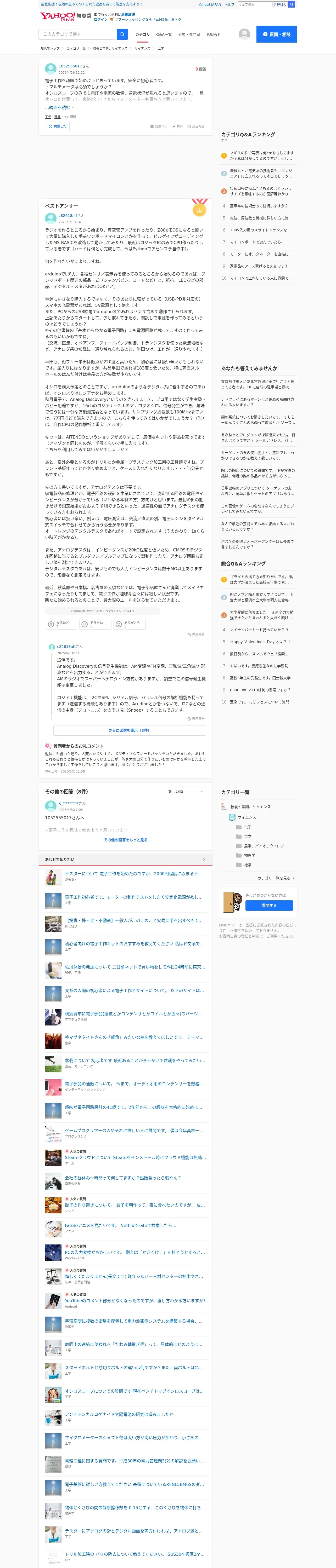Click the 質問・相談 blue button
This screenshot has width=336, height=1568.
tap(276, 34)
